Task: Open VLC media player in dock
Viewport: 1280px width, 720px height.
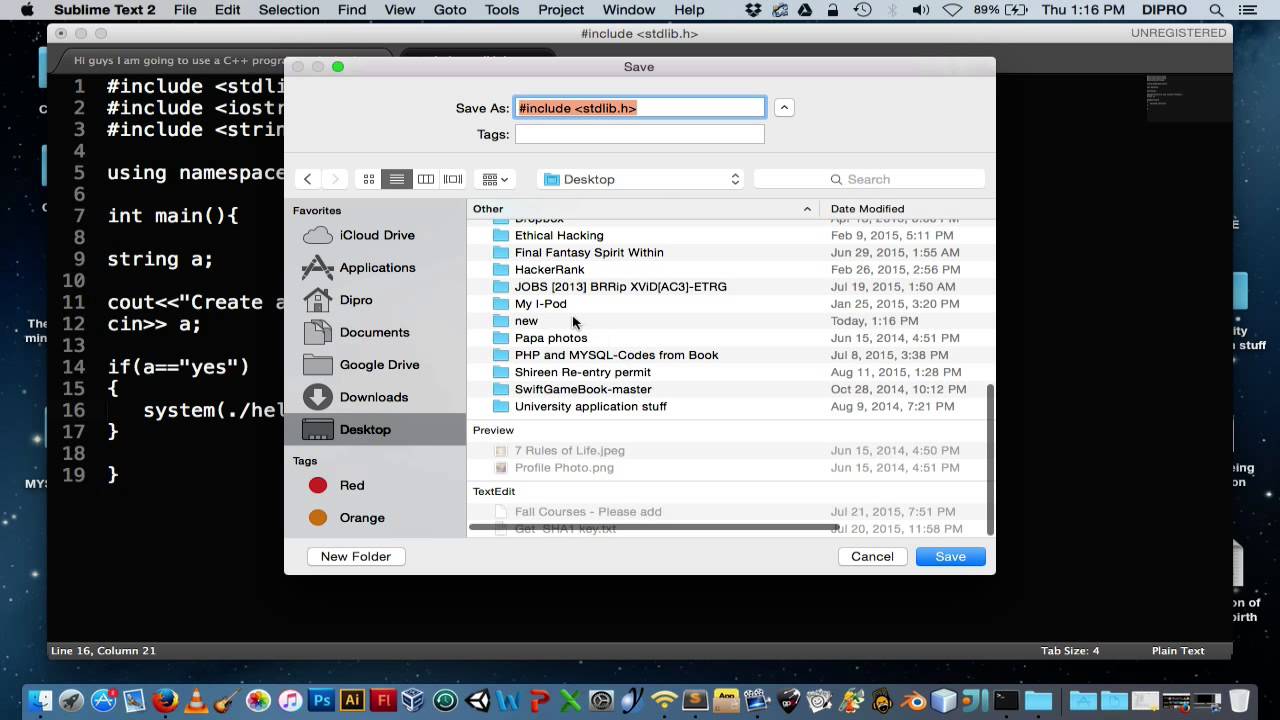Action: click(197, 700)
